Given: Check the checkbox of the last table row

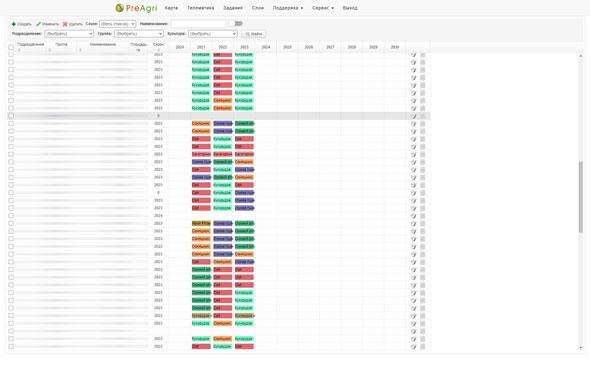Looking at the screenshot, I should (x=11, y=346).
